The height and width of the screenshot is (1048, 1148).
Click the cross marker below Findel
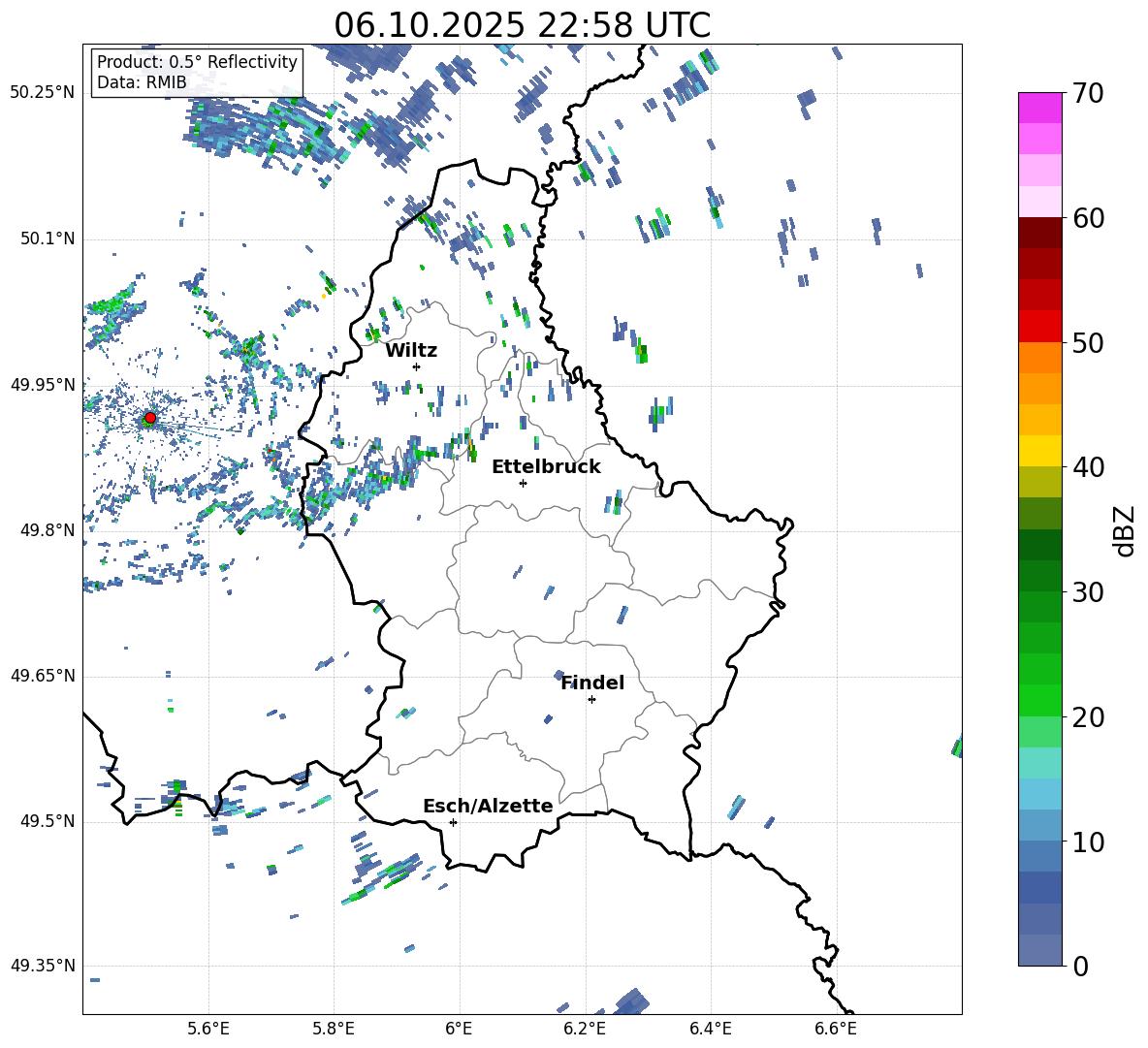(x=591, y=700)
